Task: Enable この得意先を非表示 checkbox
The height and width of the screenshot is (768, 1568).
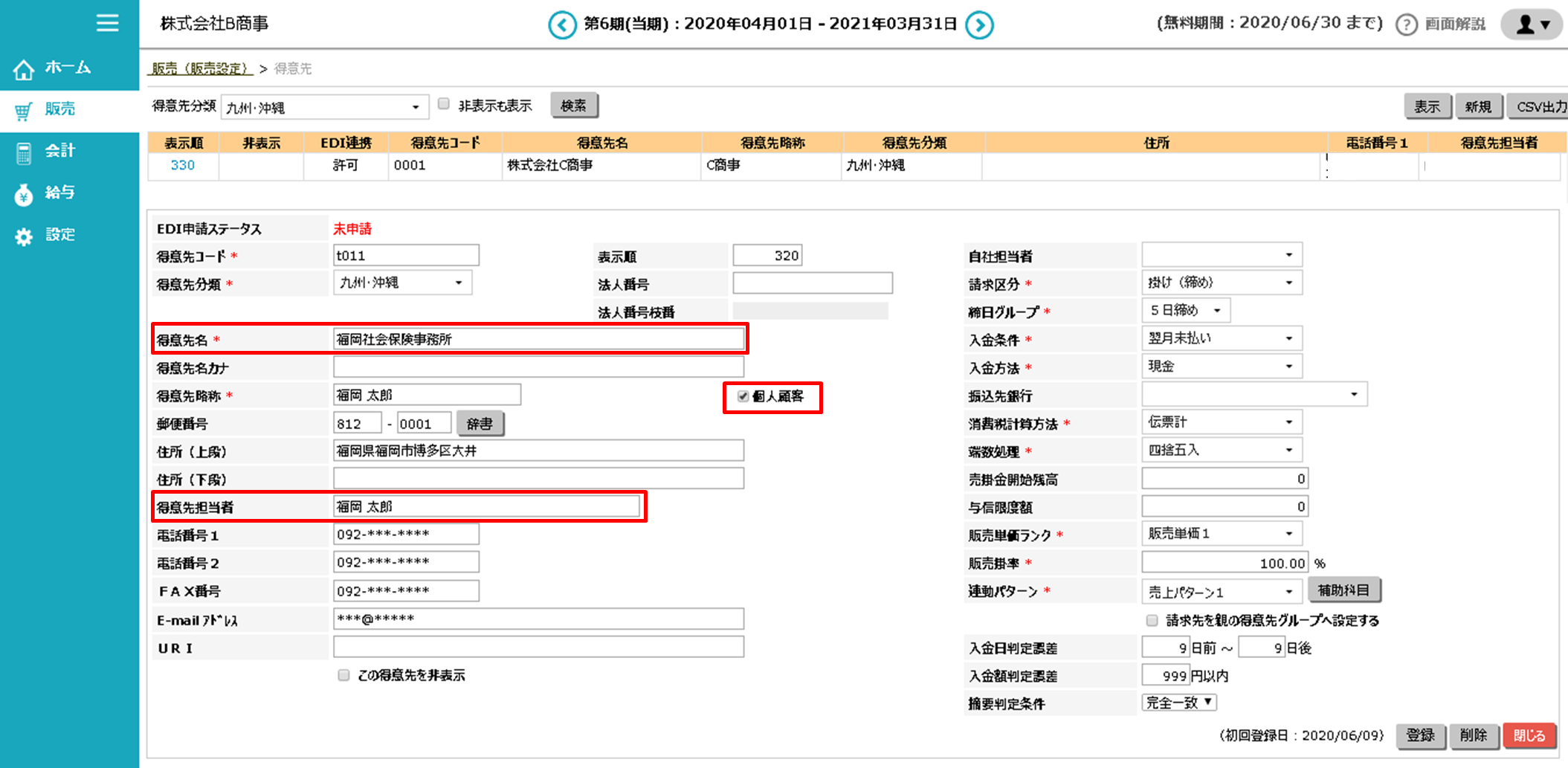Action: [343, 675]
